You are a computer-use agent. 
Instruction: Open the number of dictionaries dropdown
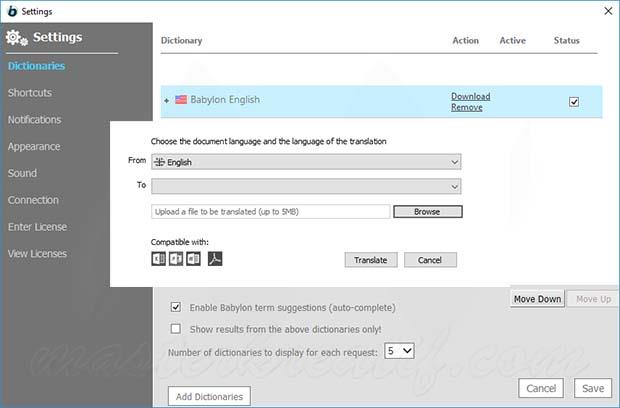point(399,351)
